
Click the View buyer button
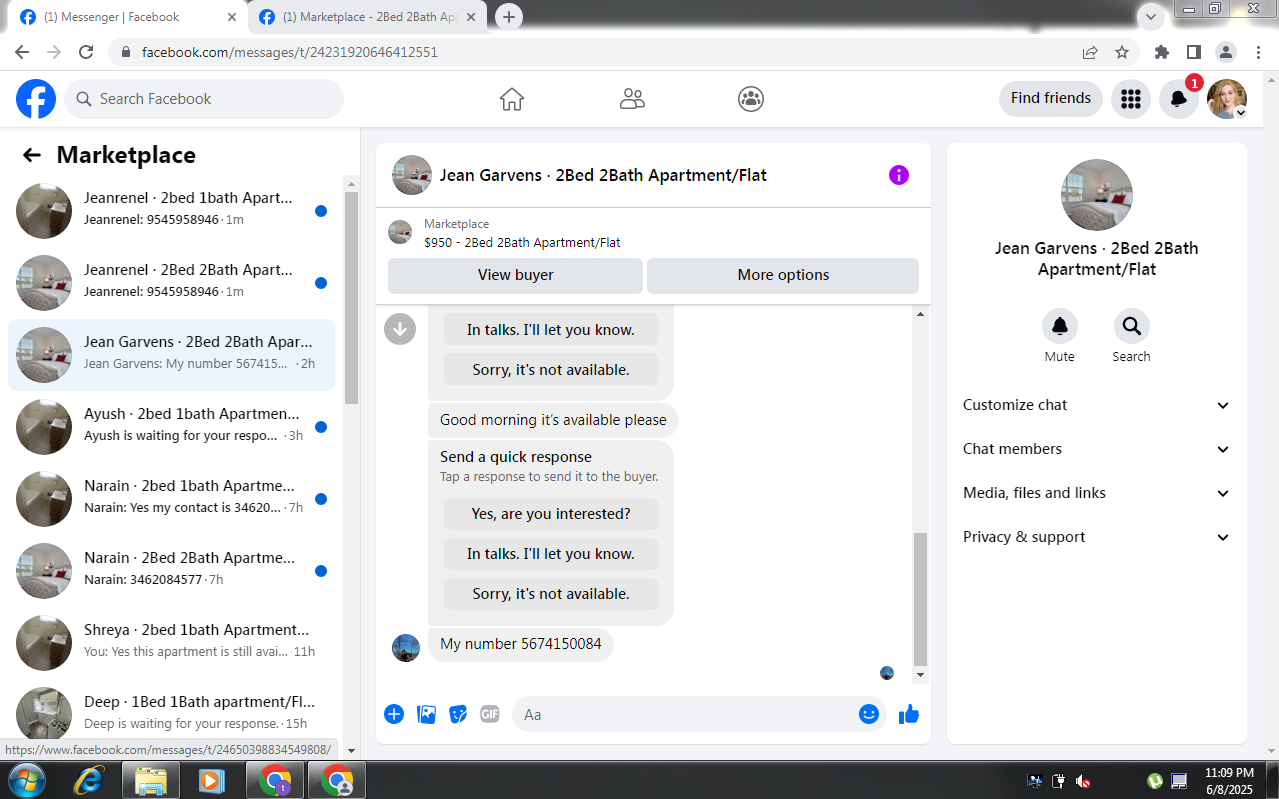pos(516,275)
